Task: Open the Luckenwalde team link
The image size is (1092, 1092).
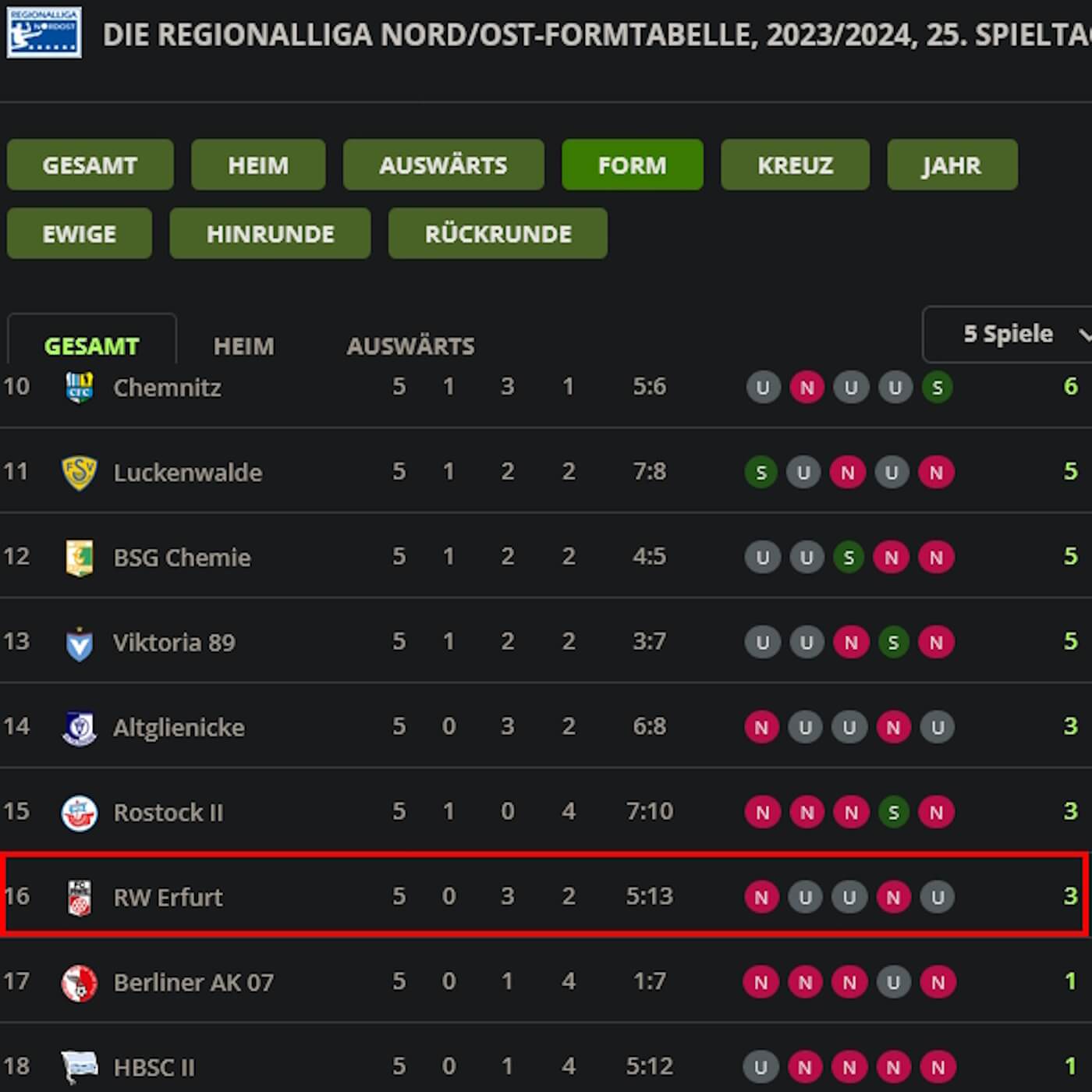Action: (x=187, y=472)
